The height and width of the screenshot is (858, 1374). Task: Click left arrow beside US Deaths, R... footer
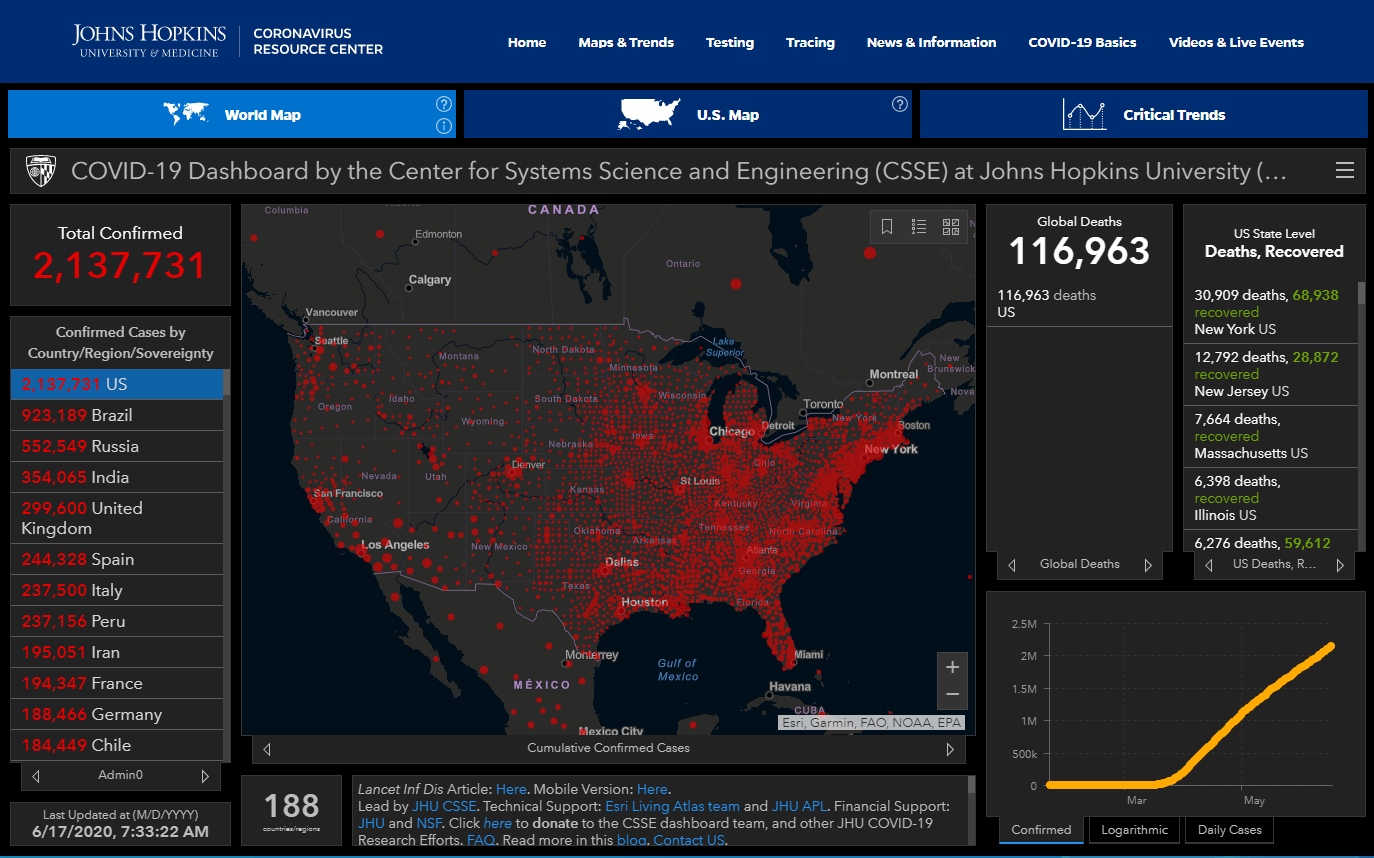pyautogui.click(x=1209, y=565)
